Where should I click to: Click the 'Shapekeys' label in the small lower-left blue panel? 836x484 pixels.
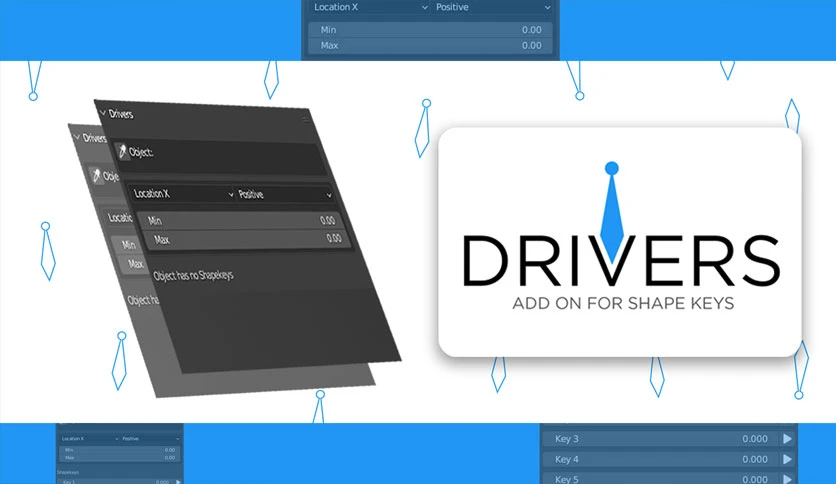(68, 472)
